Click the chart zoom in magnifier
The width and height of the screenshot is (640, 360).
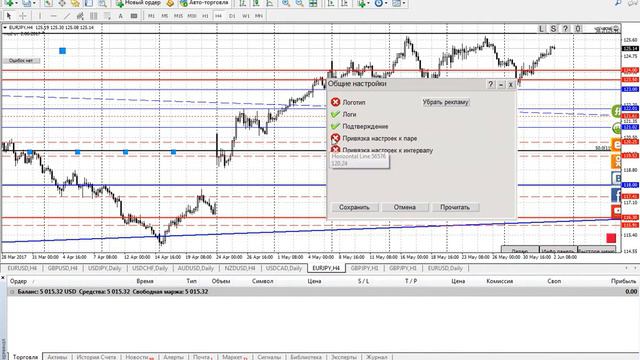(x=286, y=3)
